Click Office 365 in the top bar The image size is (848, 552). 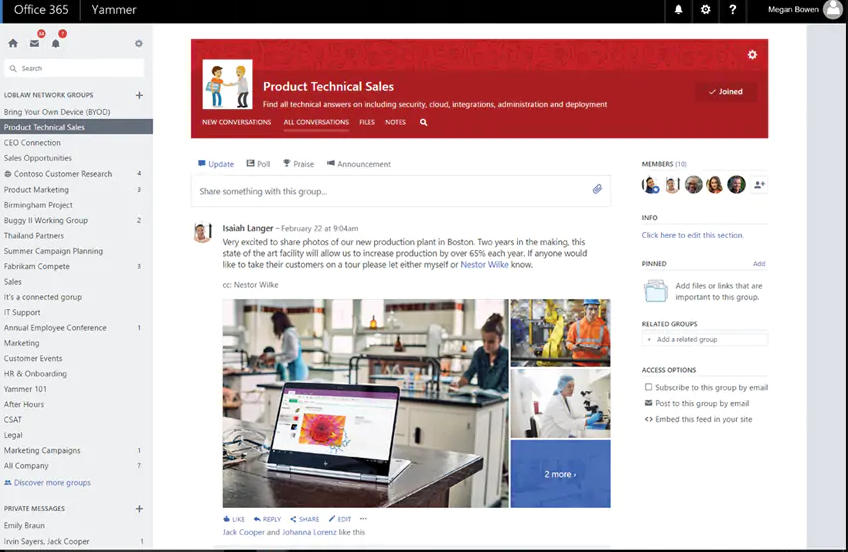click(x=41, y=10)
